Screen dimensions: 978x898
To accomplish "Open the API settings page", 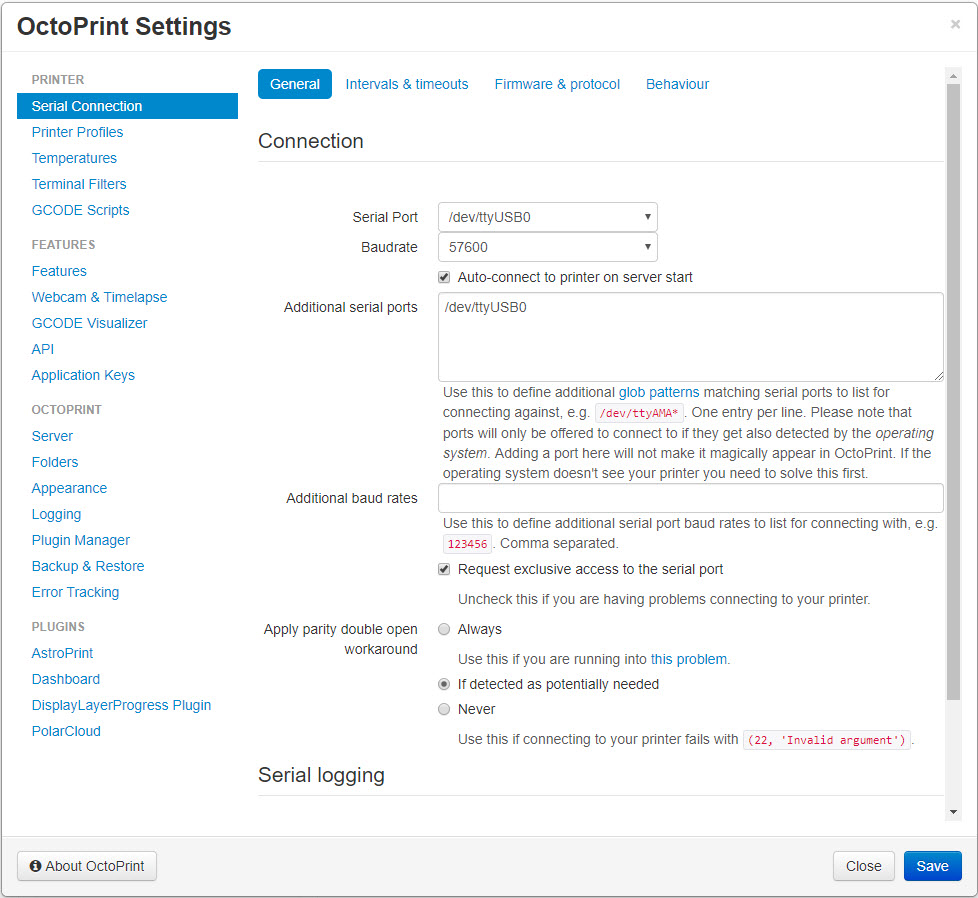I will coord(43,349).
